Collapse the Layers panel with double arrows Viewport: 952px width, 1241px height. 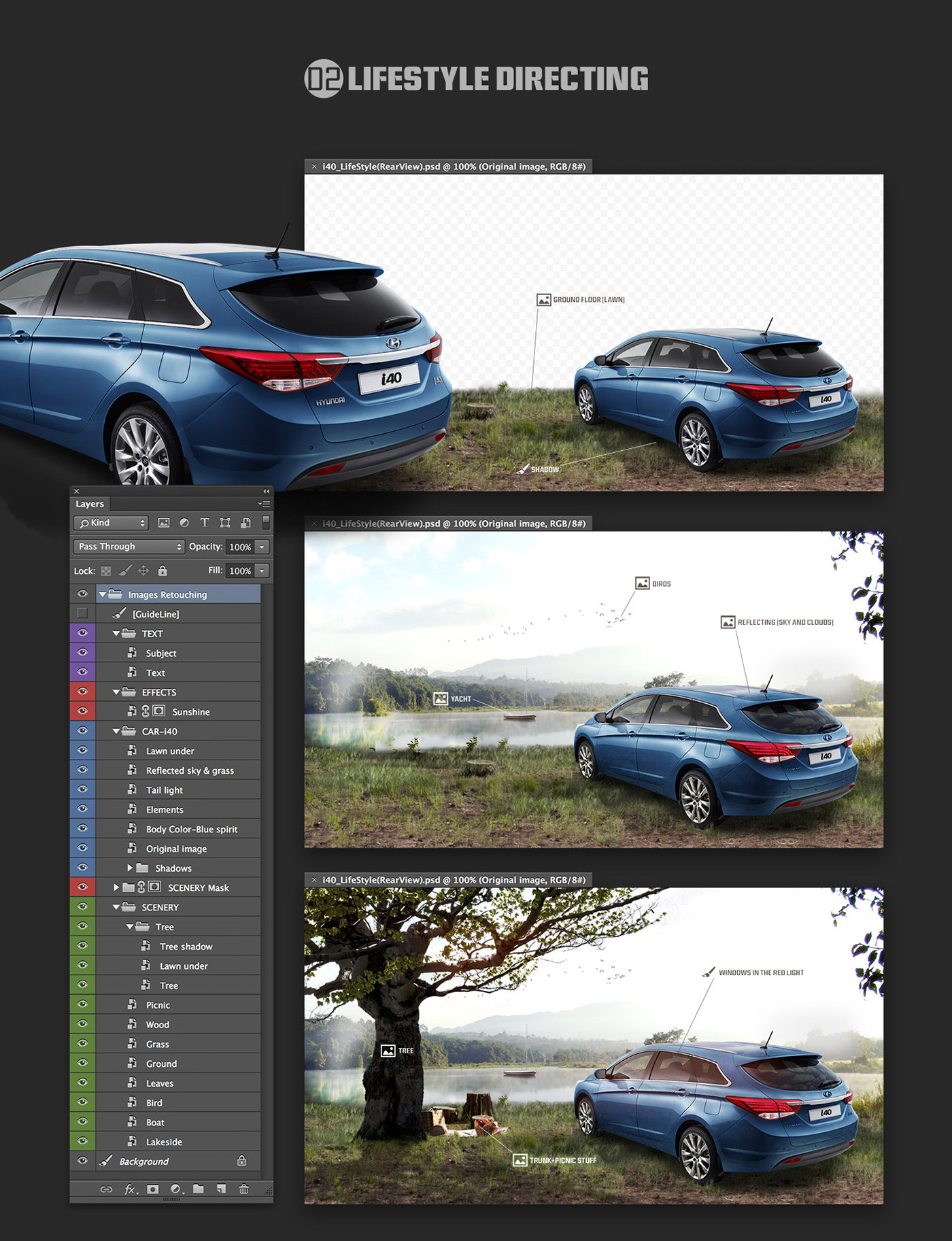pyautogui.click(x=266, y=491)
